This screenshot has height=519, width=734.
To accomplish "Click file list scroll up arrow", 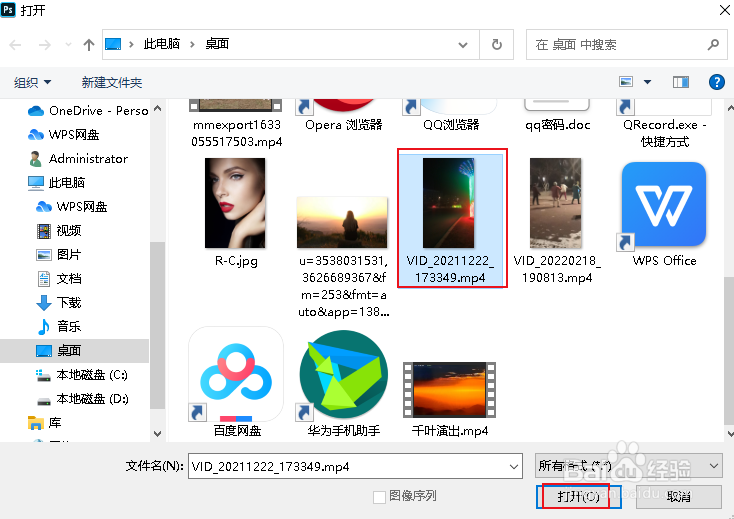I will pos(730,108).
